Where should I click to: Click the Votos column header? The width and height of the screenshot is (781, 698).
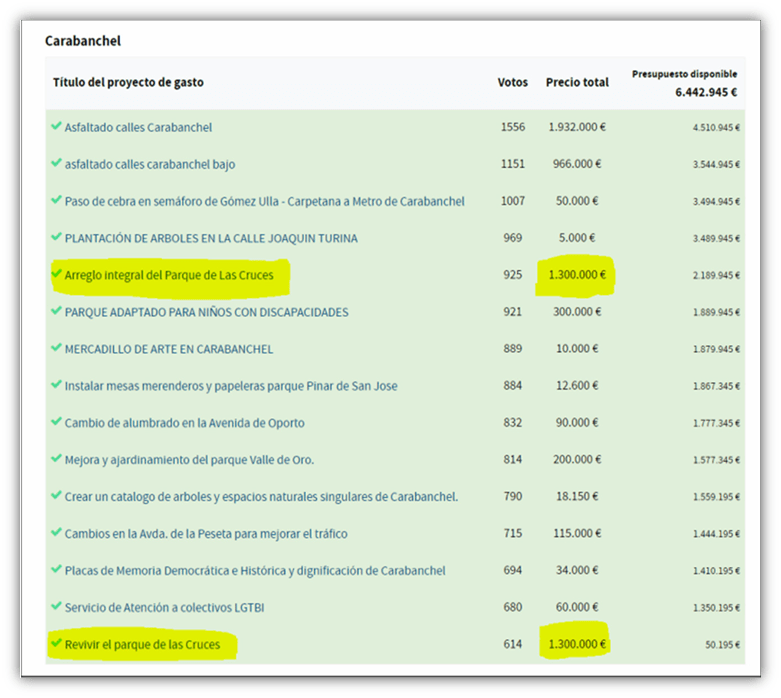[512, 82]
